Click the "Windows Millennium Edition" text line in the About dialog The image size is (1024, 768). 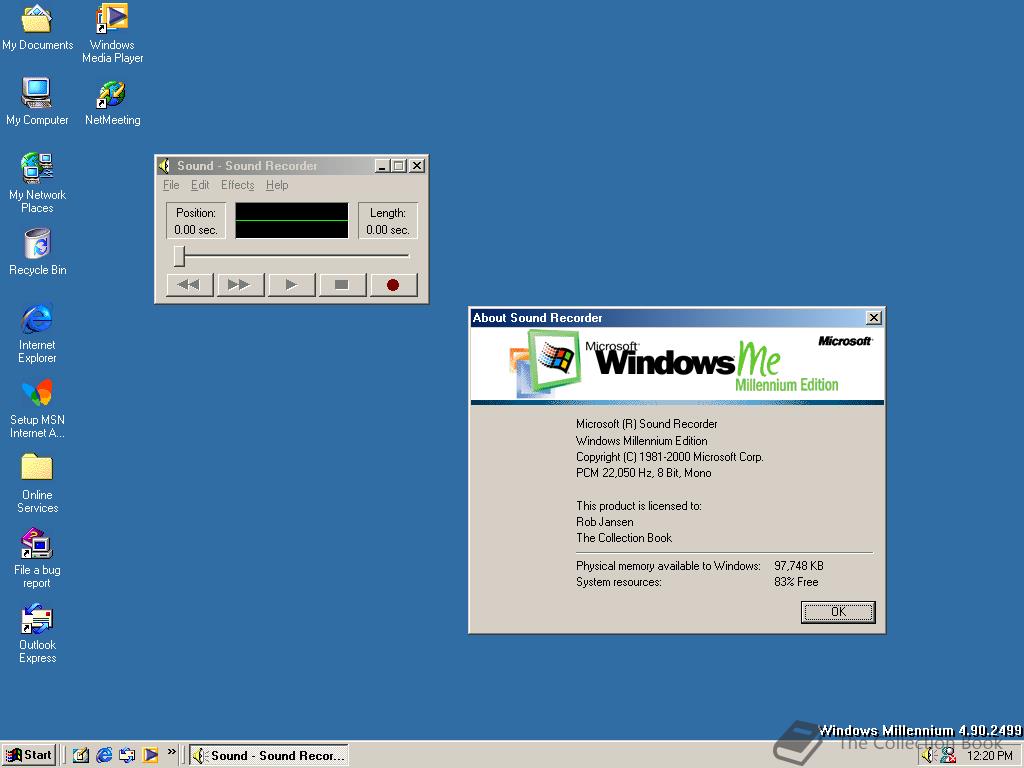point(641,441)
